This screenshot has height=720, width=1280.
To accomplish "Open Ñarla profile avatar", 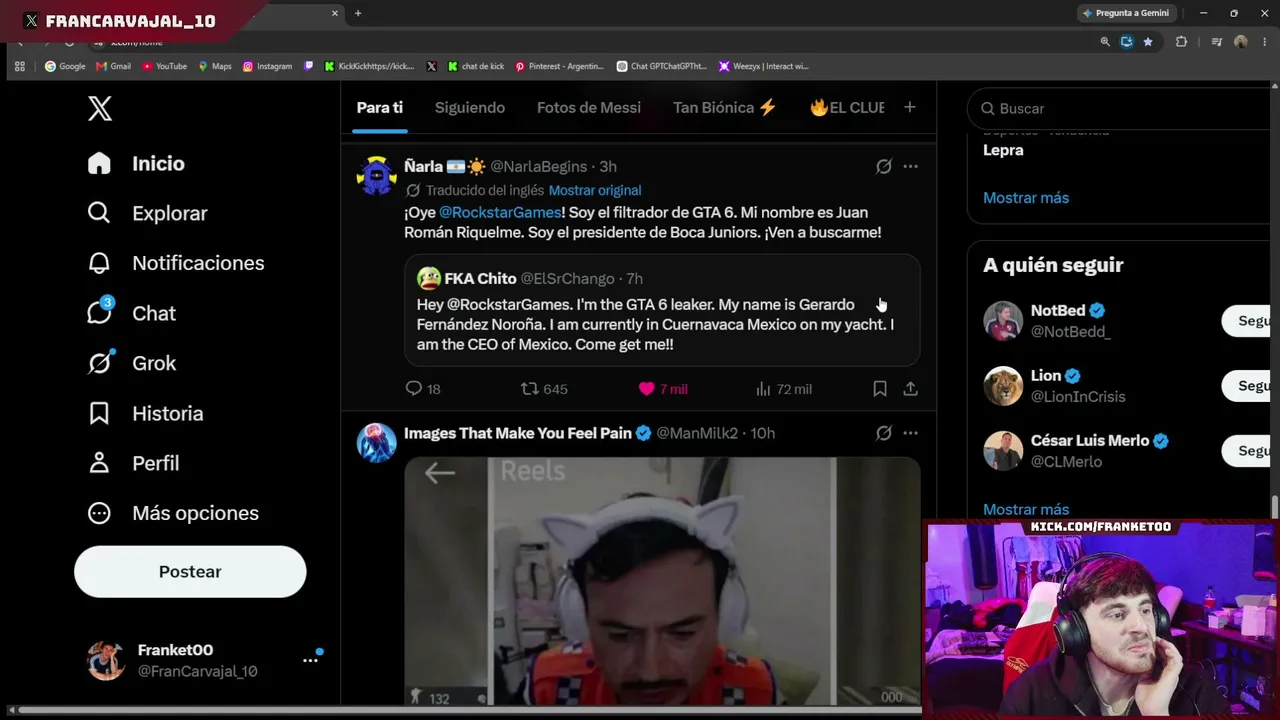I will (x=377, y=176).
